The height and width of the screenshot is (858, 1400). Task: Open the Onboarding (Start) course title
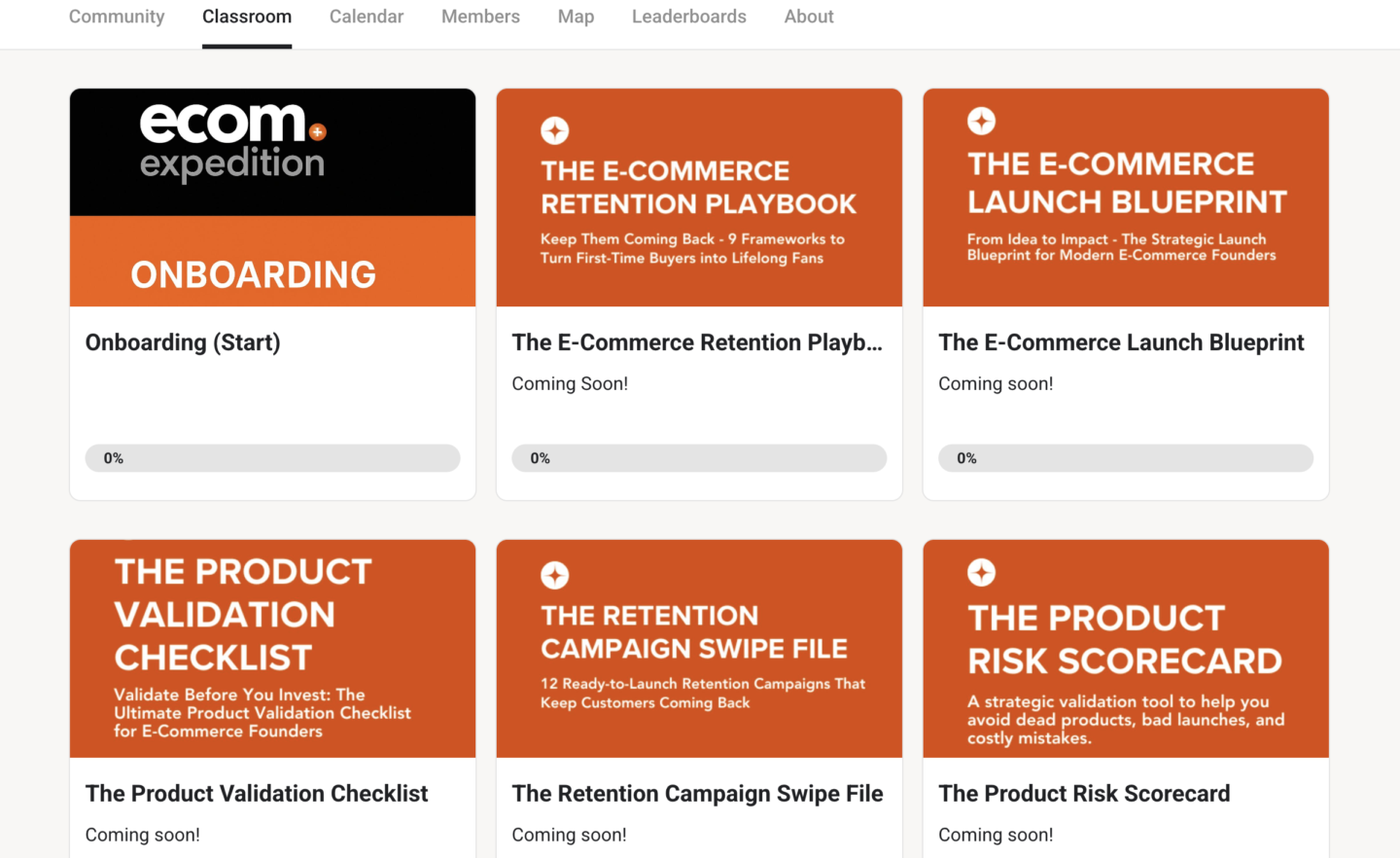[183, 342]
